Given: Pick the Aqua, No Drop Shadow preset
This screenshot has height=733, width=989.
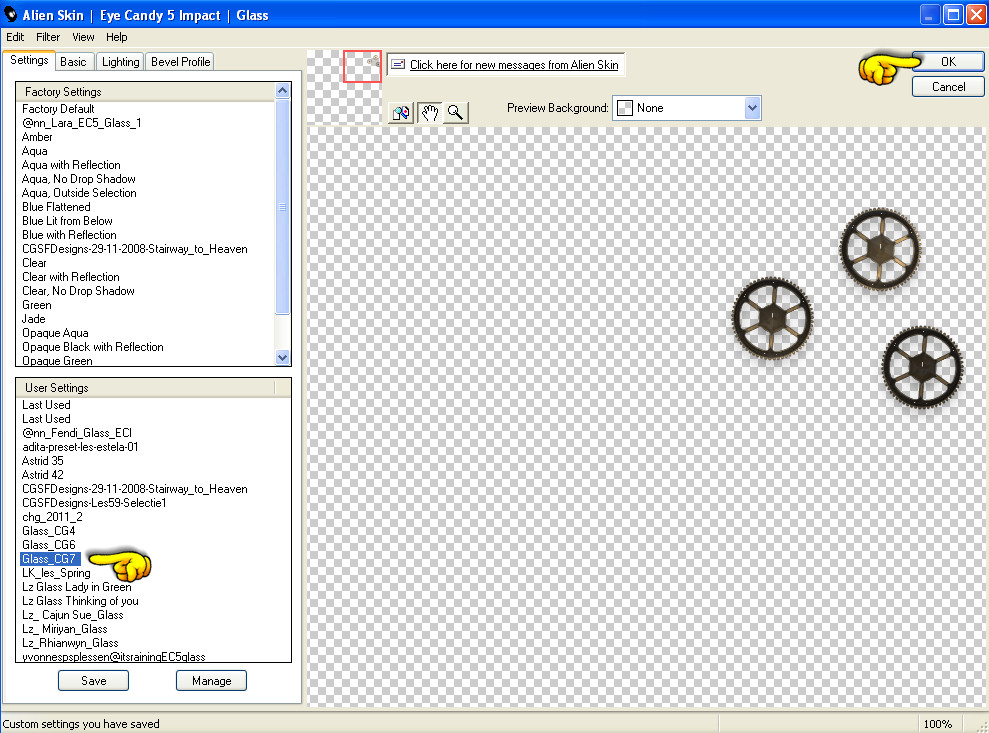Looking at the screenshot, I should 79,179.
